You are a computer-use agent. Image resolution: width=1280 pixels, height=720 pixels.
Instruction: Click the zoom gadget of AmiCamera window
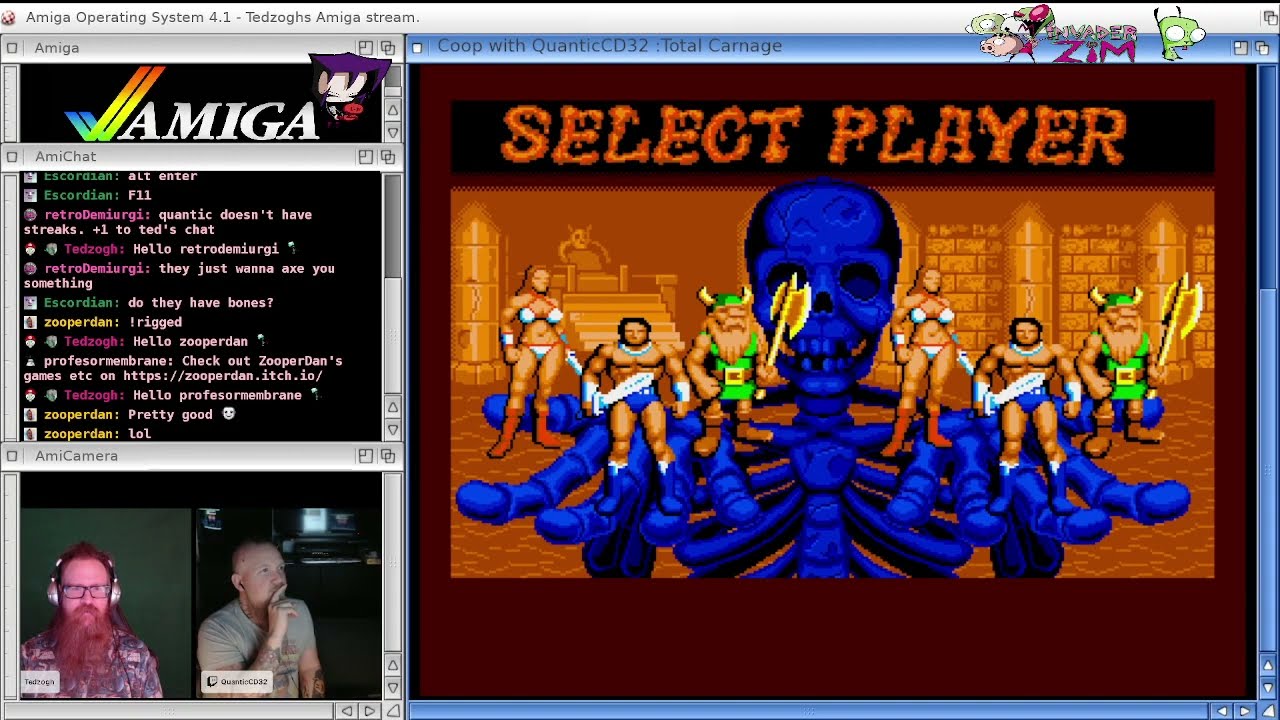pyautogui.click(x=365, y=455)
